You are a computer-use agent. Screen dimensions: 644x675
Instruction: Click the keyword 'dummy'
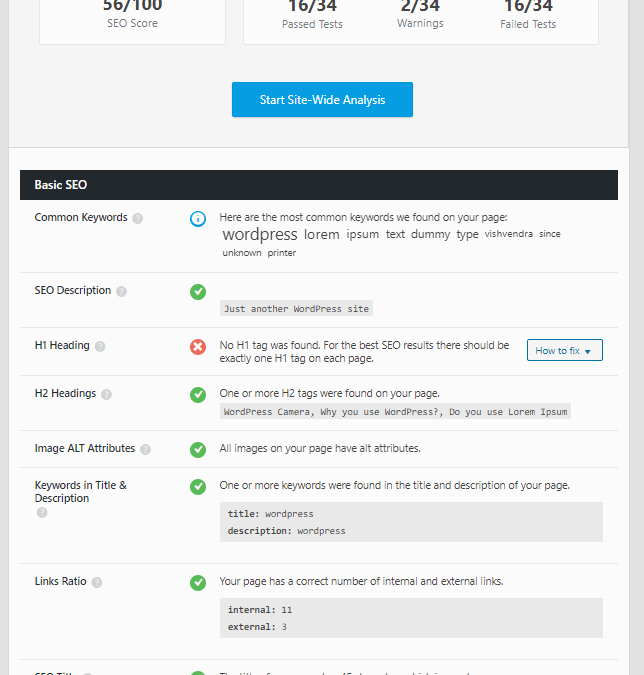click(x=430, y=235)
